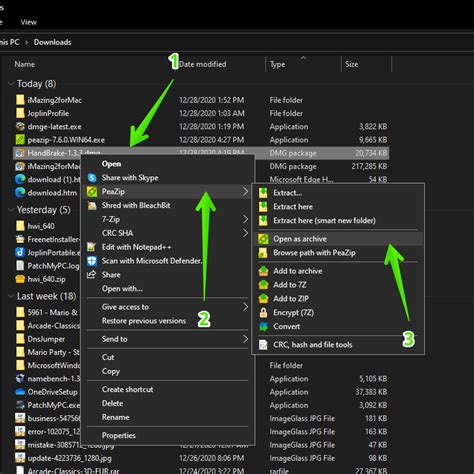The width and height of the screenshot is (474, 474).
Task: Expand the 7-Zip submenu arrow
Action: 245,219
